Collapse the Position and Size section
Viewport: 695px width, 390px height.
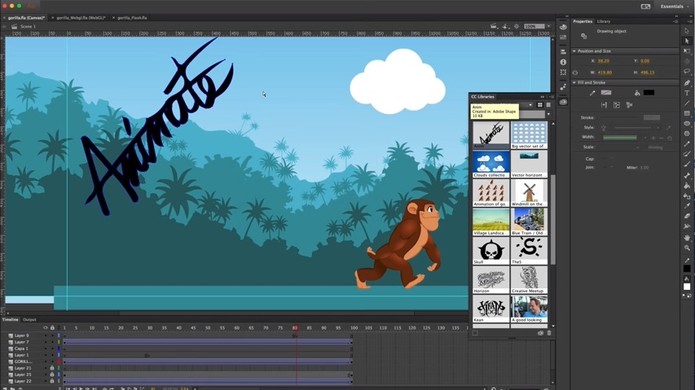(x=574, y=51)
